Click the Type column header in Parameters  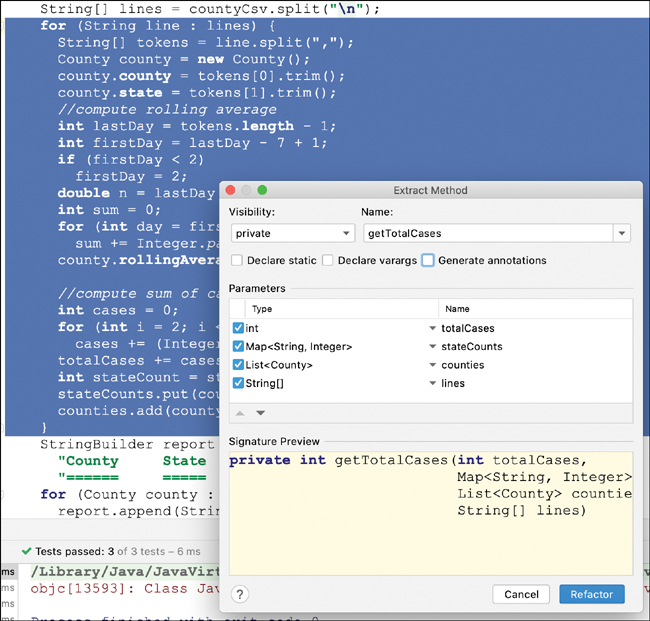[x=262, y=309]
